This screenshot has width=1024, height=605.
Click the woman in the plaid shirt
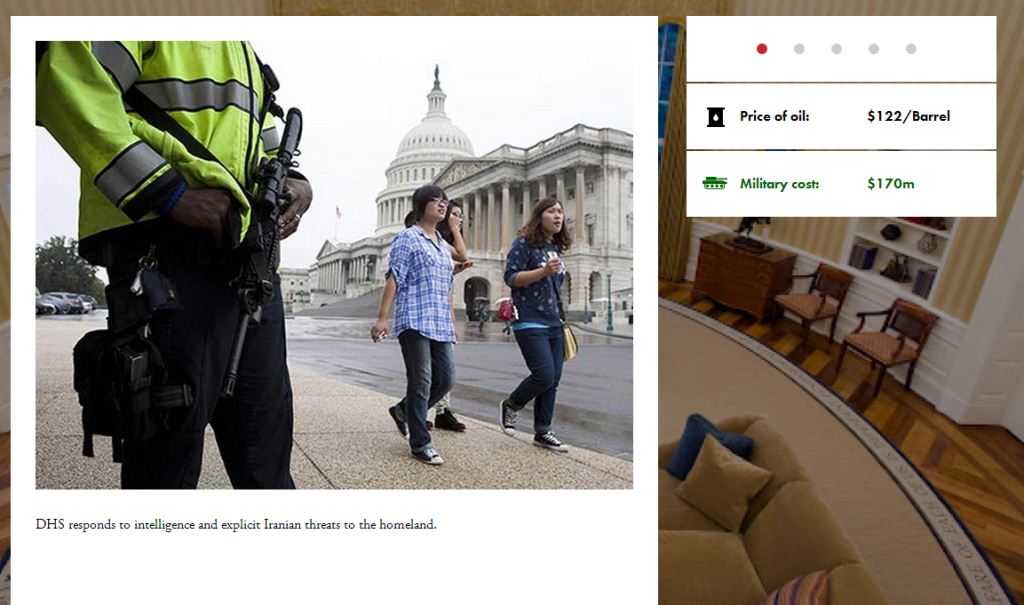pos(420,323)
